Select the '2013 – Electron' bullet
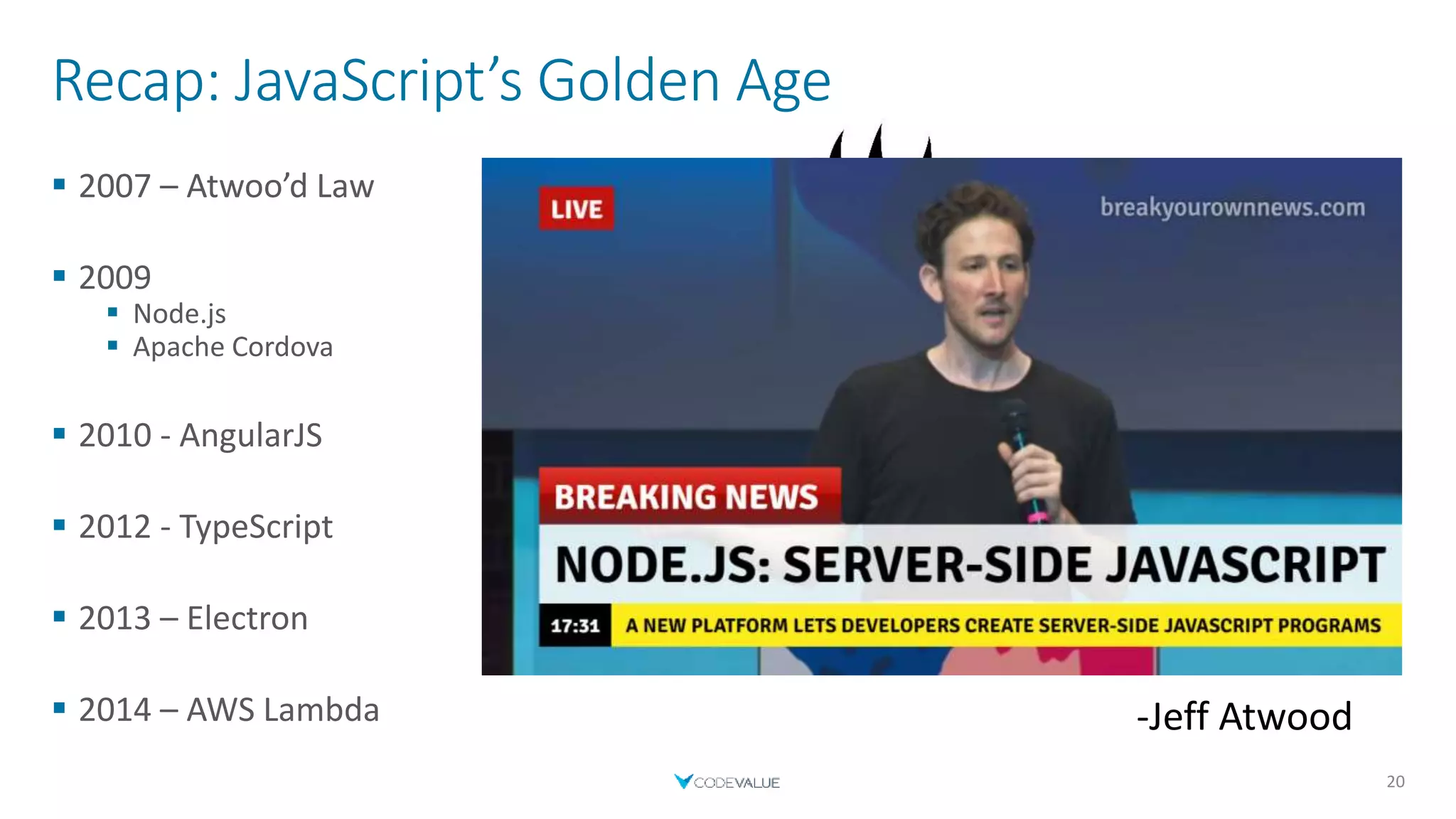The width and height of the screenshot is (1456, 819). pyautogui.click(x=193, y=618)
